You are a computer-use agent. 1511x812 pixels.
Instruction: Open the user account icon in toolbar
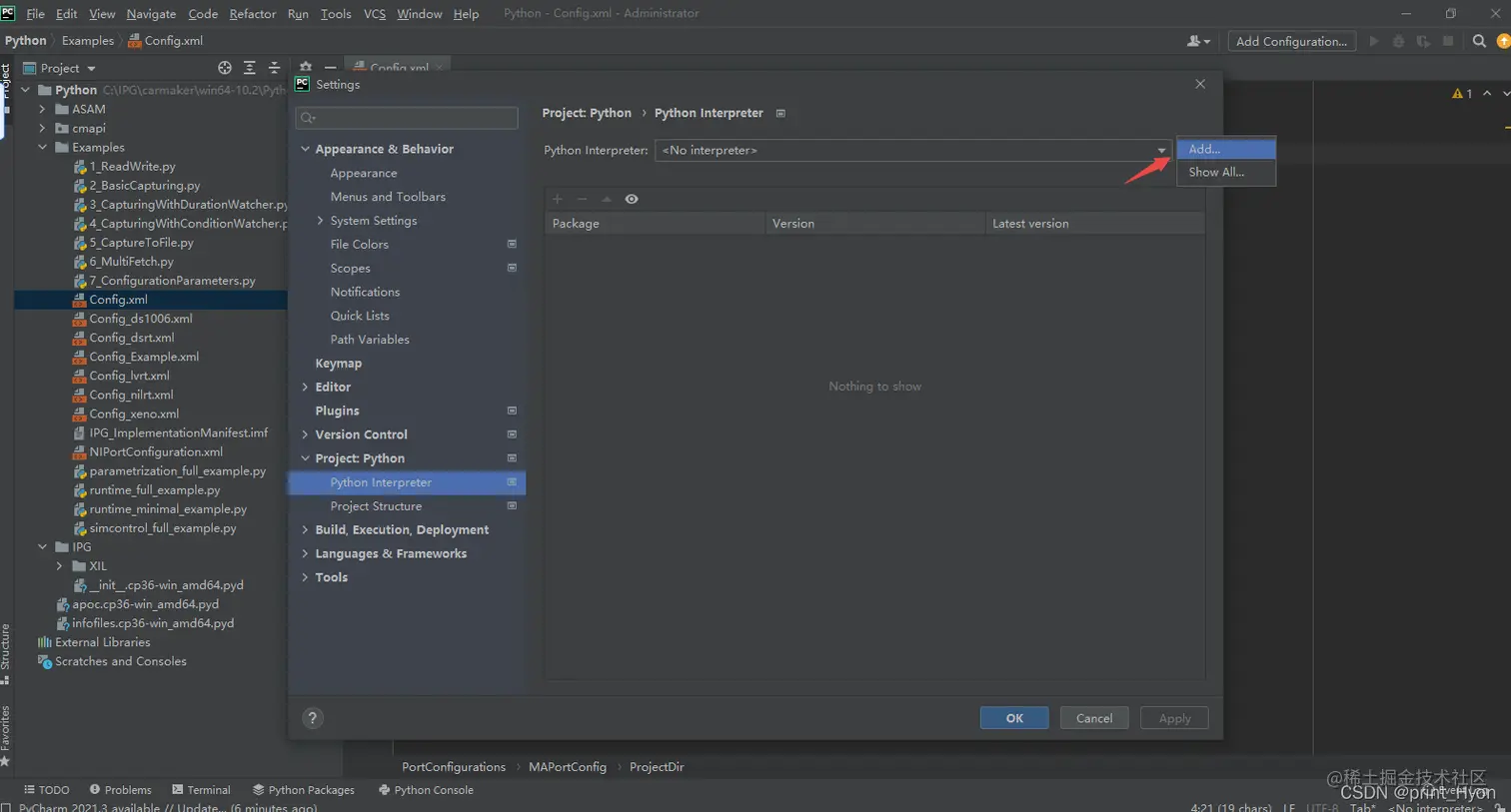[x=1197, y=41]
